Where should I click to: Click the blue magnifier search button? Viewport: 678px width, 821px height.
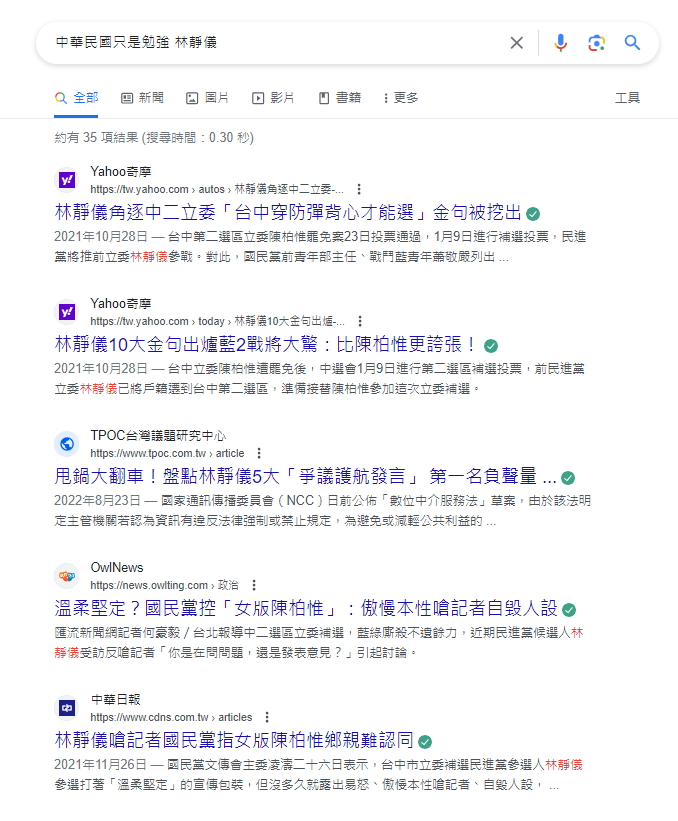click(632, 43)
